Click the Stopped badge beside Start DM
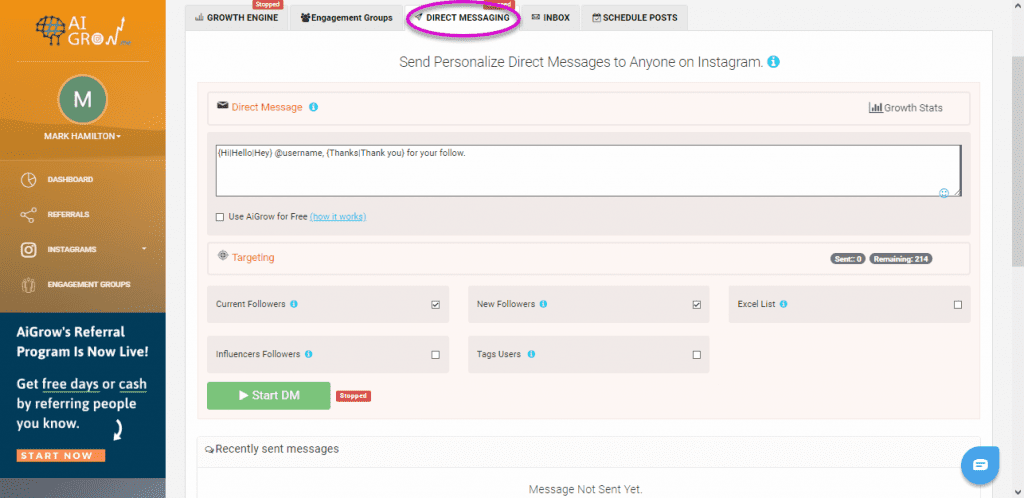 (353, 396)
